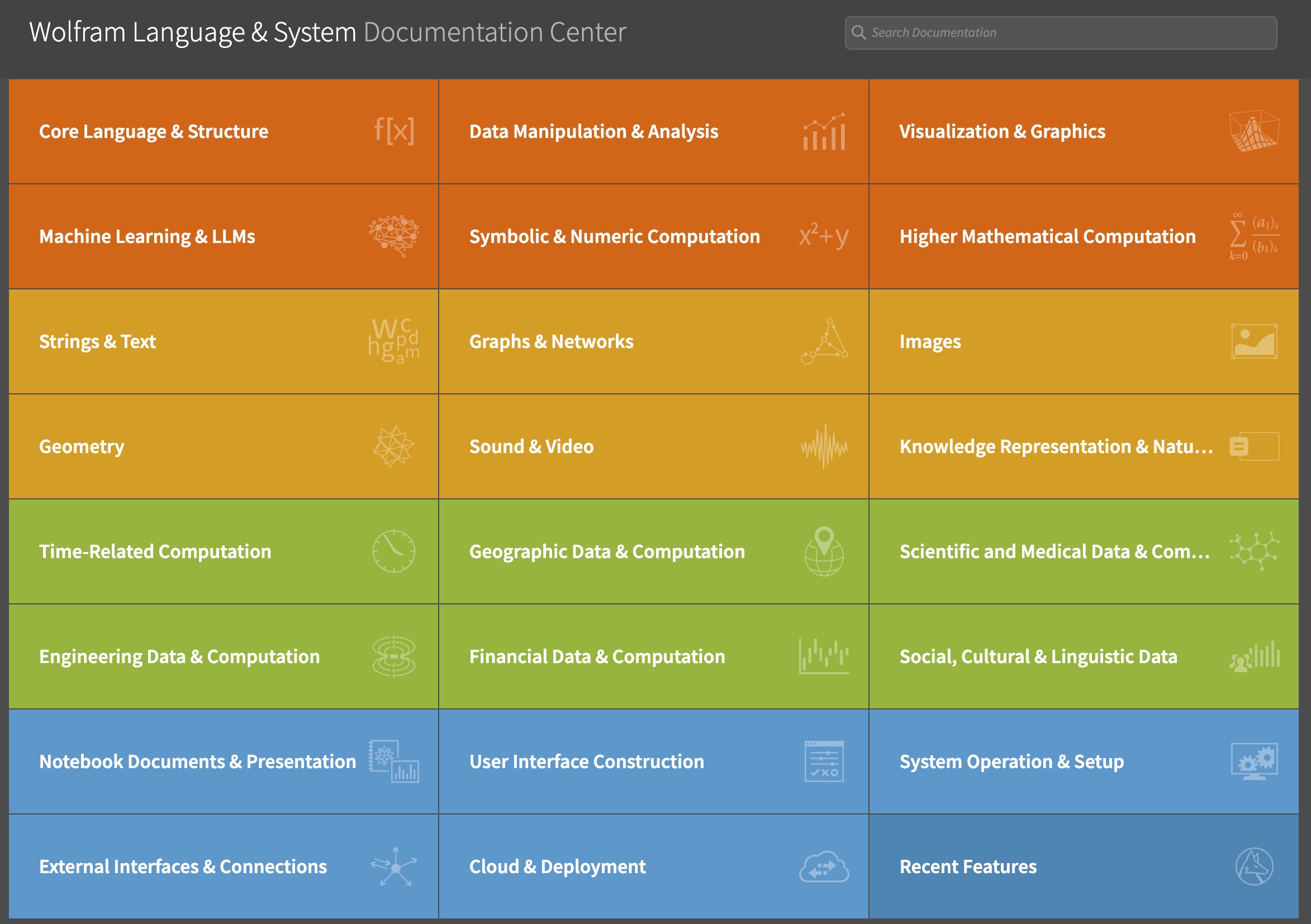Open Higher Mathematical Computation section
1311x924 pixels.
[x=1047, y=236]
